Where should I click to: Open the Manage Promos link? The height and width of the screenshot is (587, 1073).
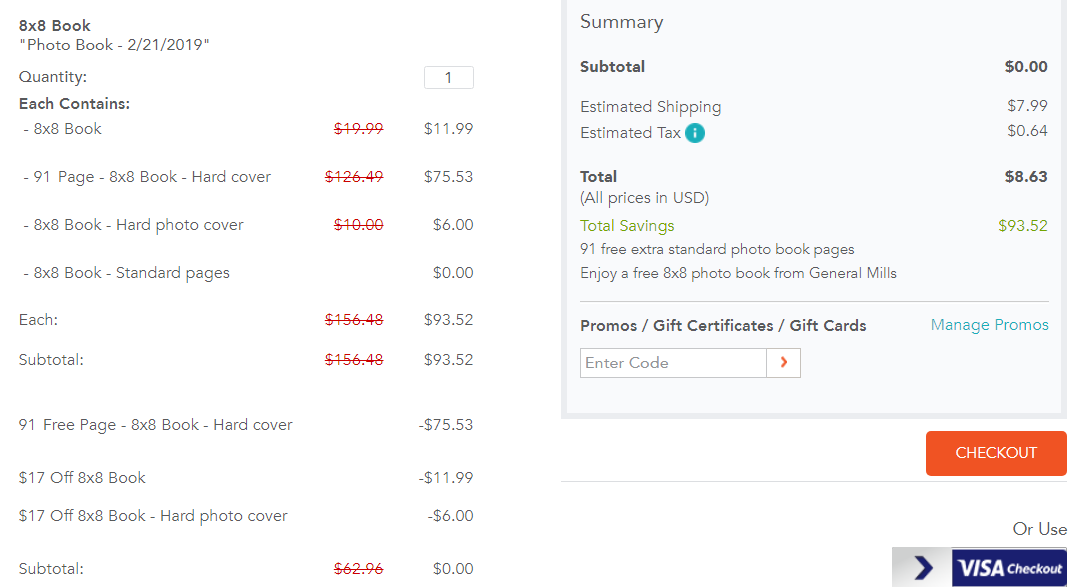pyautogui.click(x=990, y=325)
